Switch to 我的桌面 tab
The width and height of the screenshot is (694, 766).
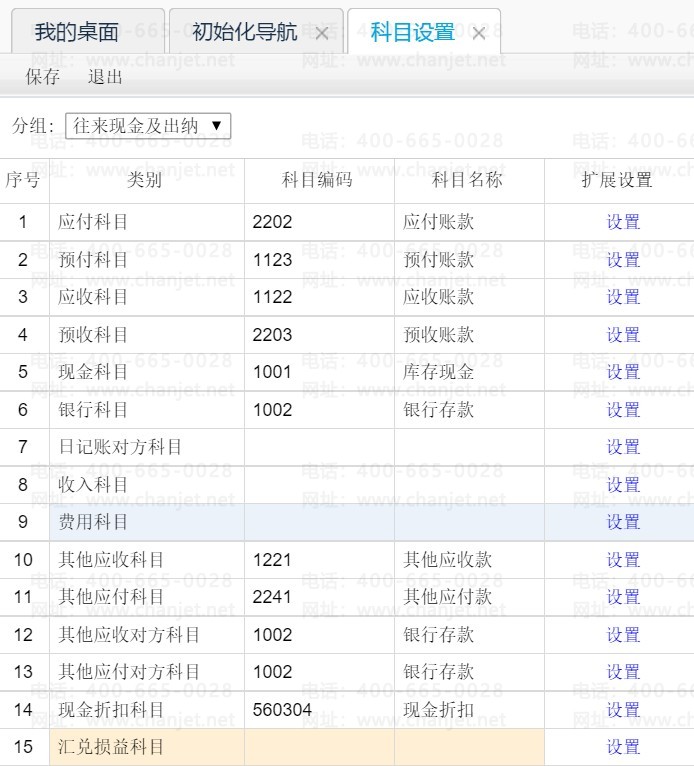click(x=76, y=32)
